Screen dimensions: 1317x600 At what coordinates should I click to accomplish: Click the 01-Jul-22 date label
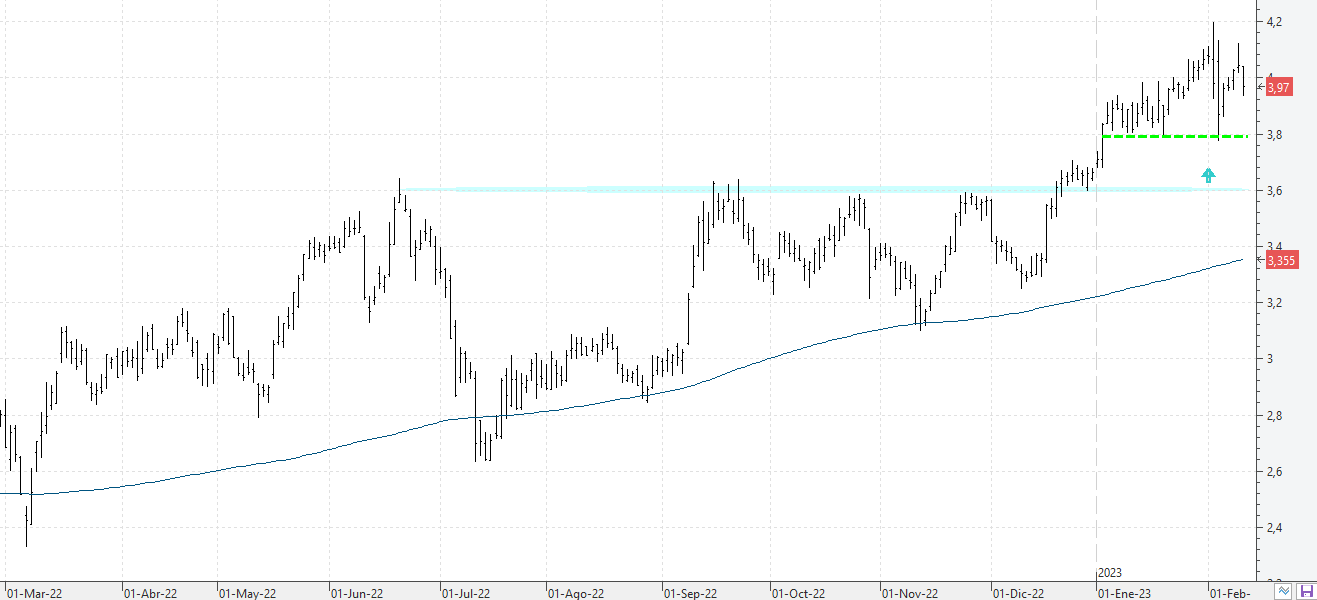point(466,593)
